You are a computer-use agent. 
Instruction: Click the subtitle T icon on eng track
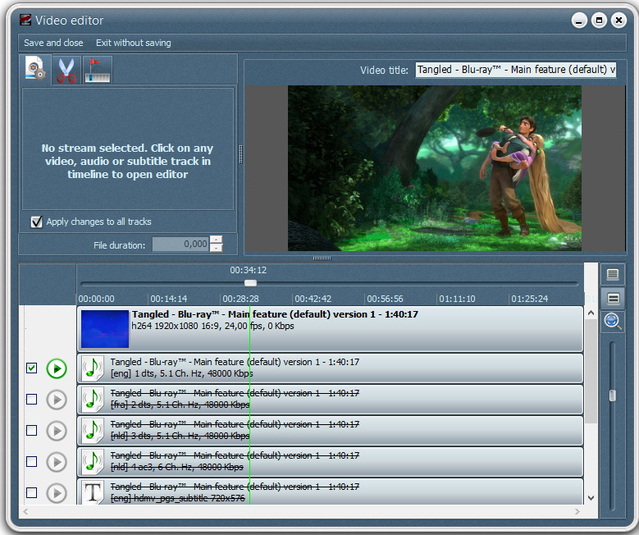(x=93, y=493)
